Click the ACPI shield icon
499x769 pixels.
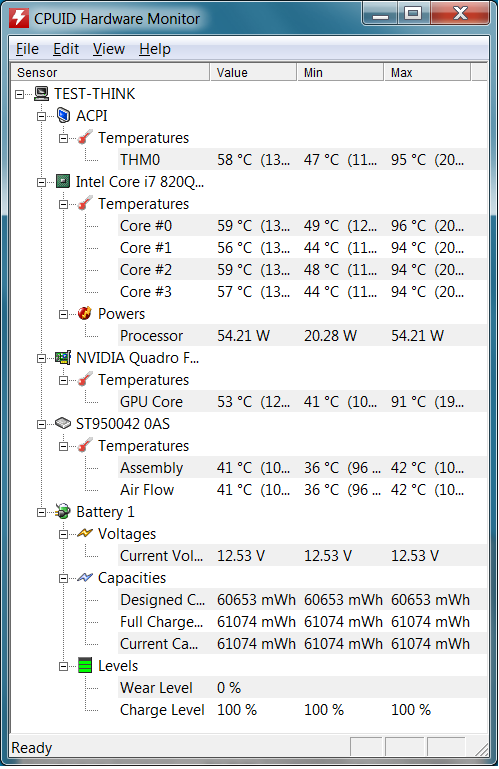pyautogui.click(x=63, y=116)
